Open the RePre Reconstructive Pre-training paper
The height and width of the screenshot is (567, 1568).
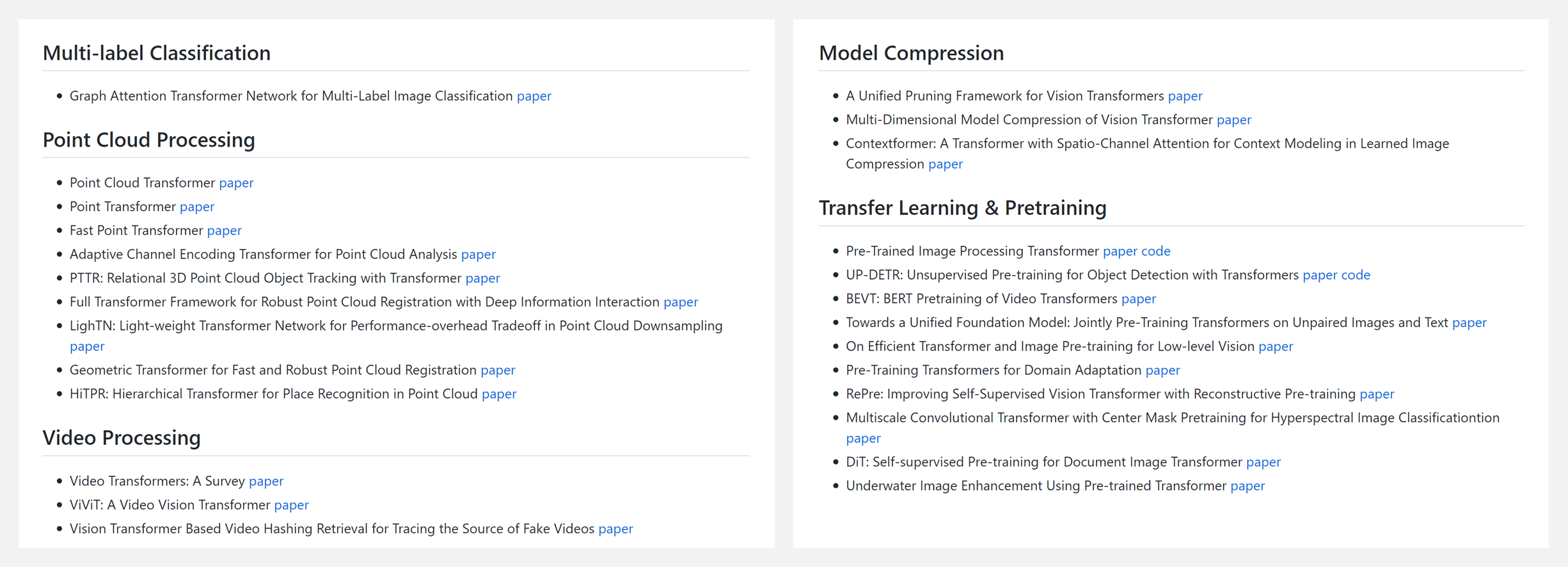click(1377, 394)
